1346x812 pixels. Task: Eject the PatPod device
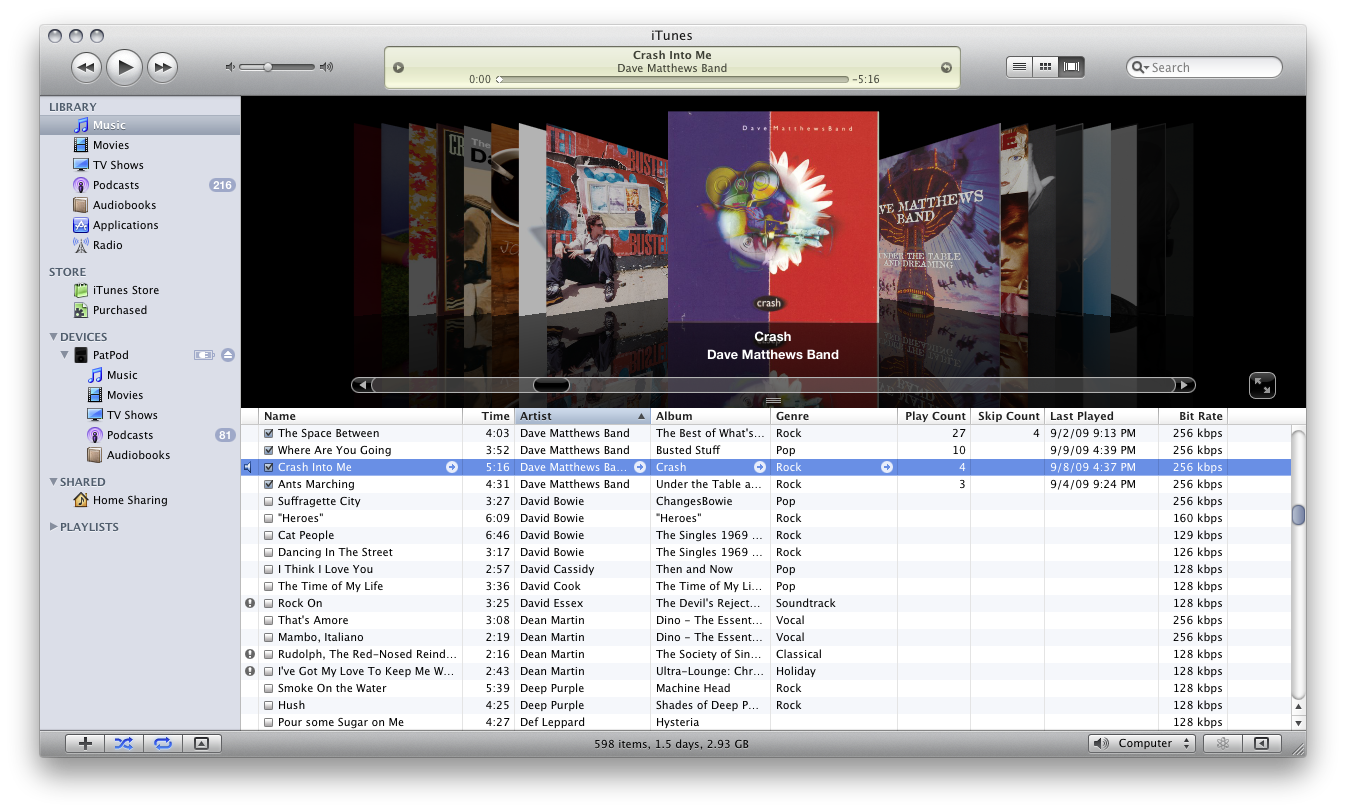coord(228,355)
